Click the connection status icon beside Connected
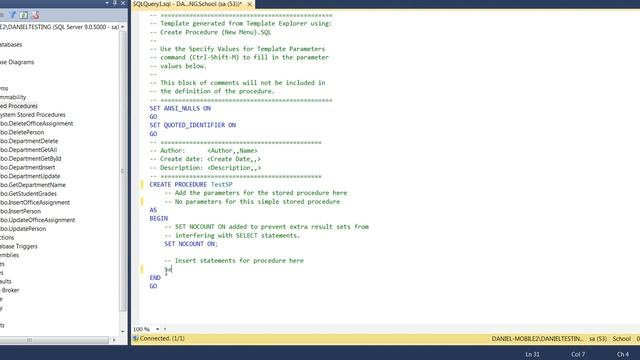Screen dimensions: 640x360 pos(136,338)
